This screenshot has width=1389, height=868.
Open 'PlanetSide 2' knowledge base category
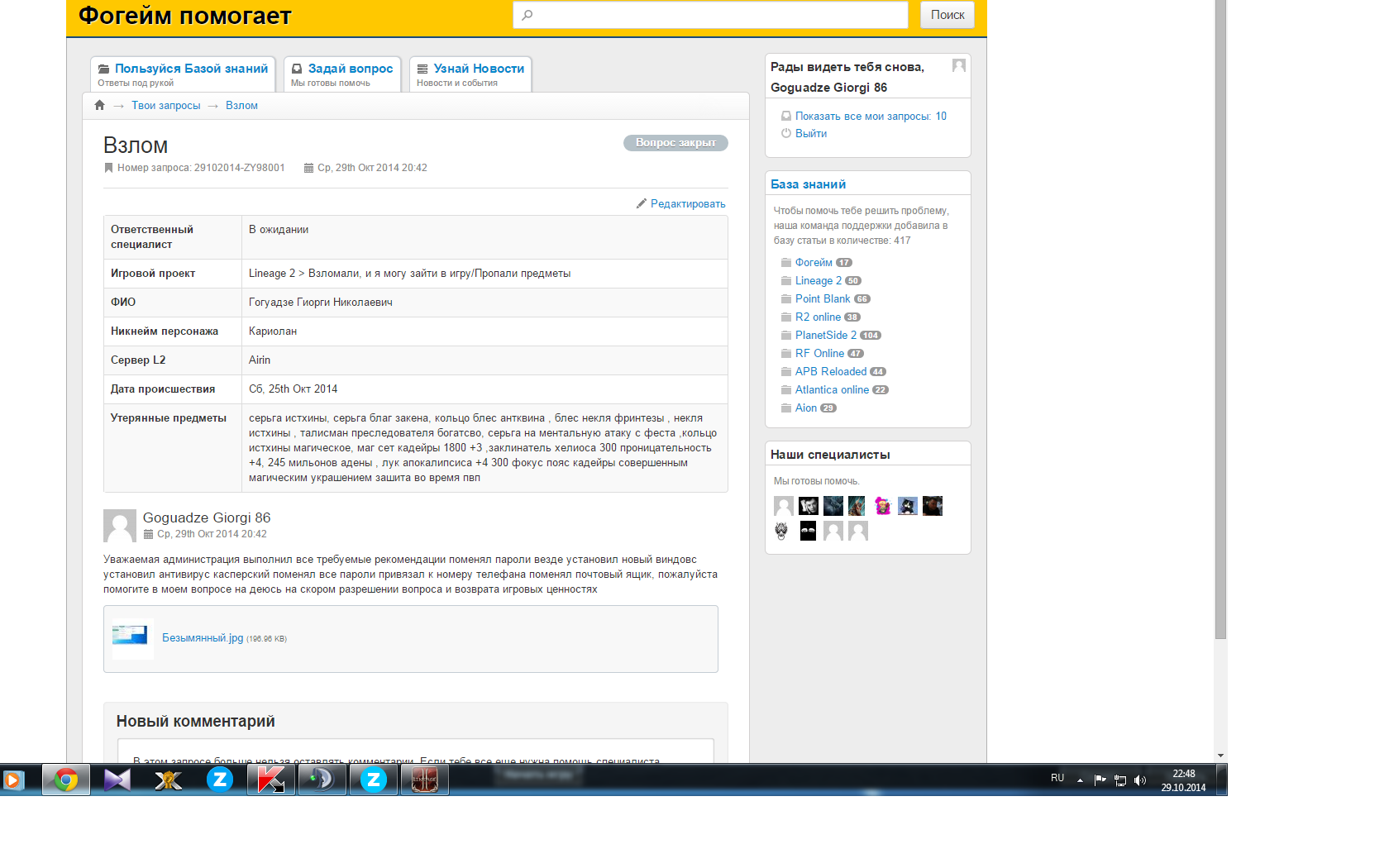pyautogui.click(x=826, y=336)
